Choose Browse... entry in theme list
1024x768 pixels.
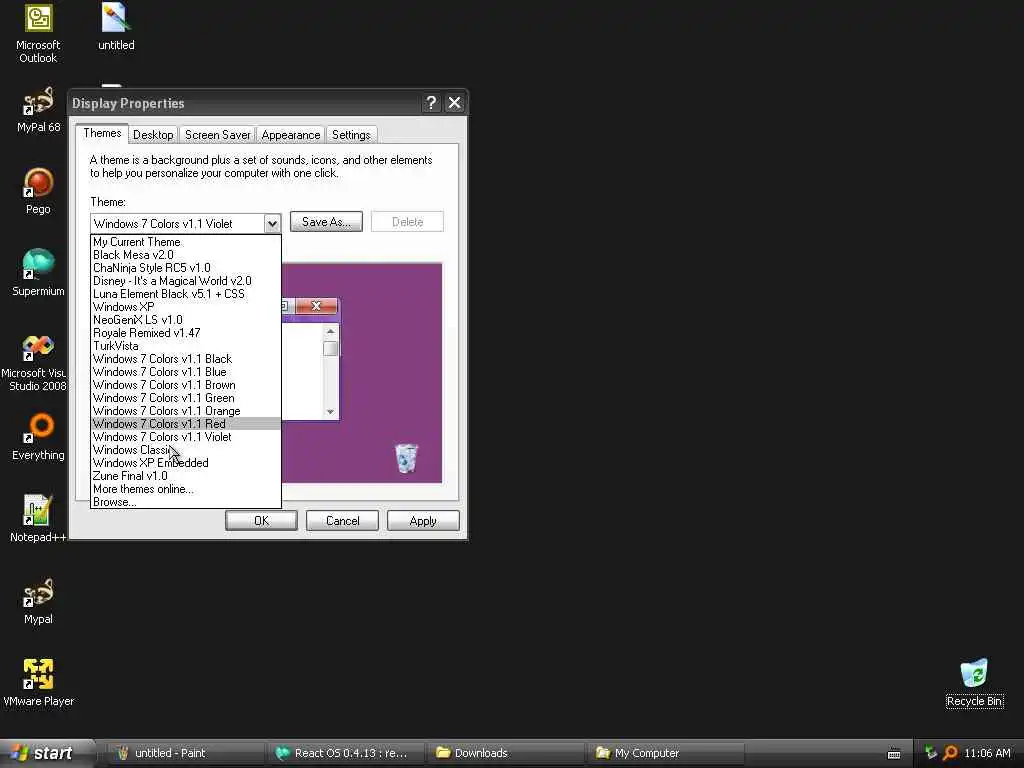(186, 502)
